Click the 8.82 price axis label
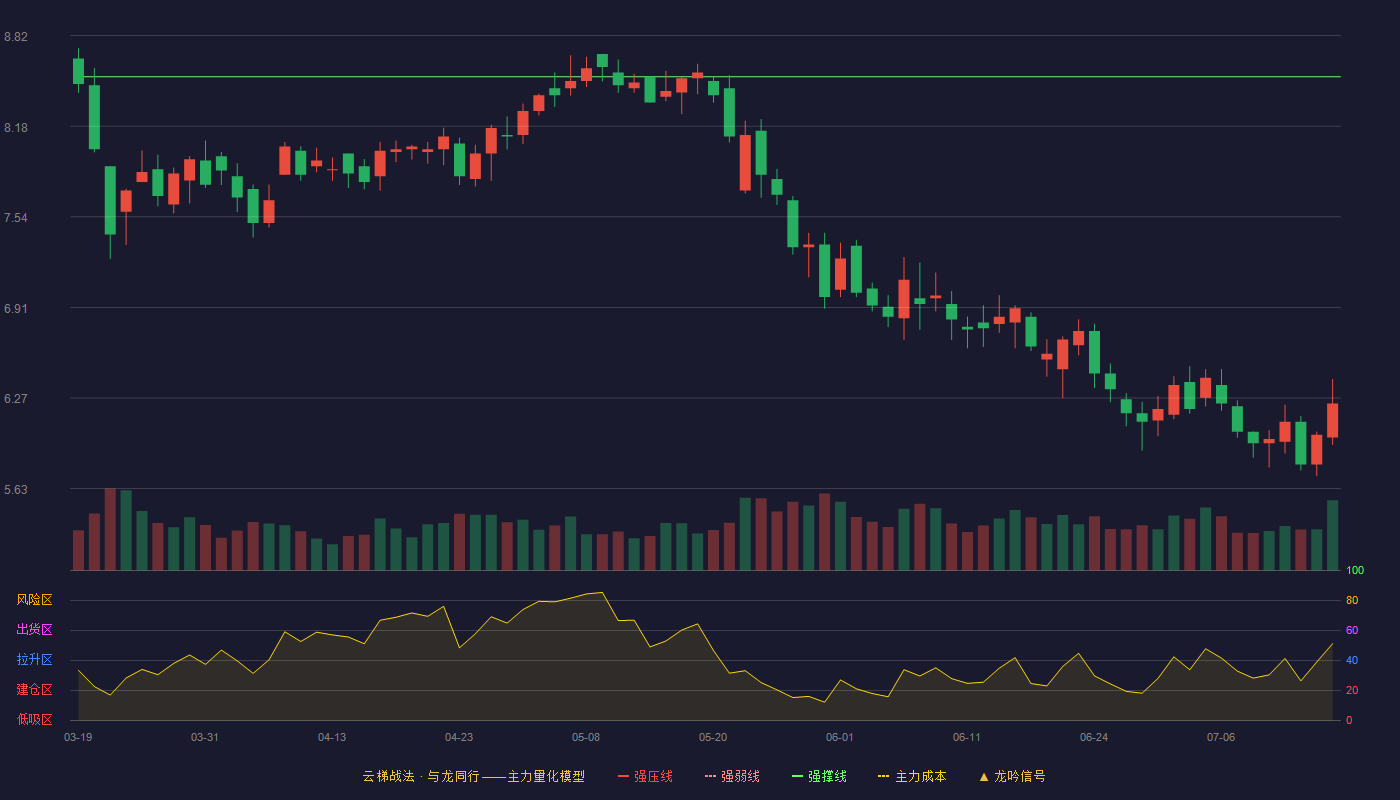 click(x=16, y=37)
